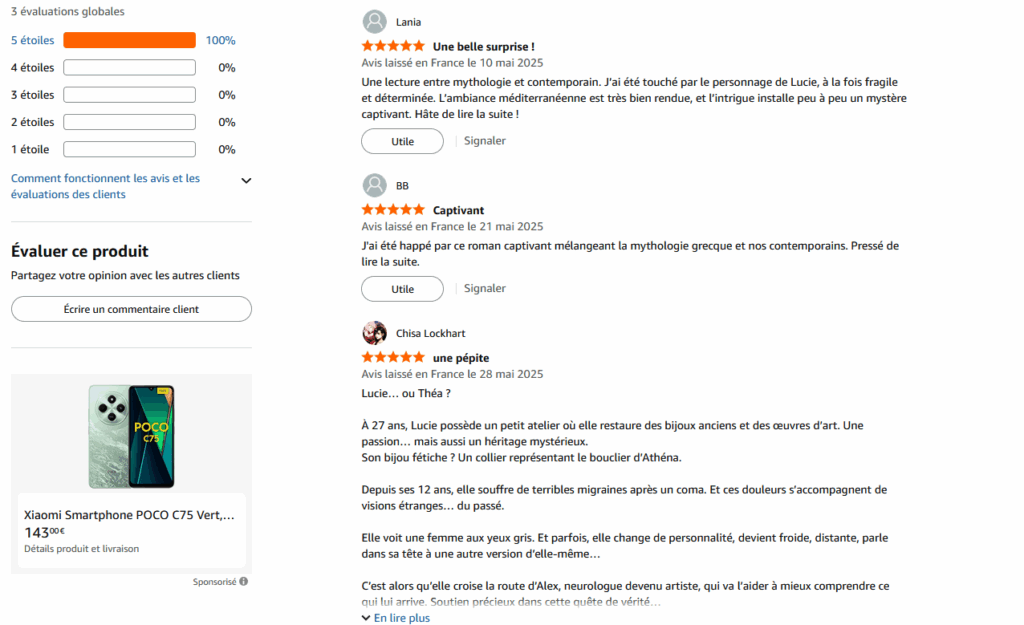Click the star rating on Captivant review
The width and height of the screenshot is (1024, 625).
393,211
